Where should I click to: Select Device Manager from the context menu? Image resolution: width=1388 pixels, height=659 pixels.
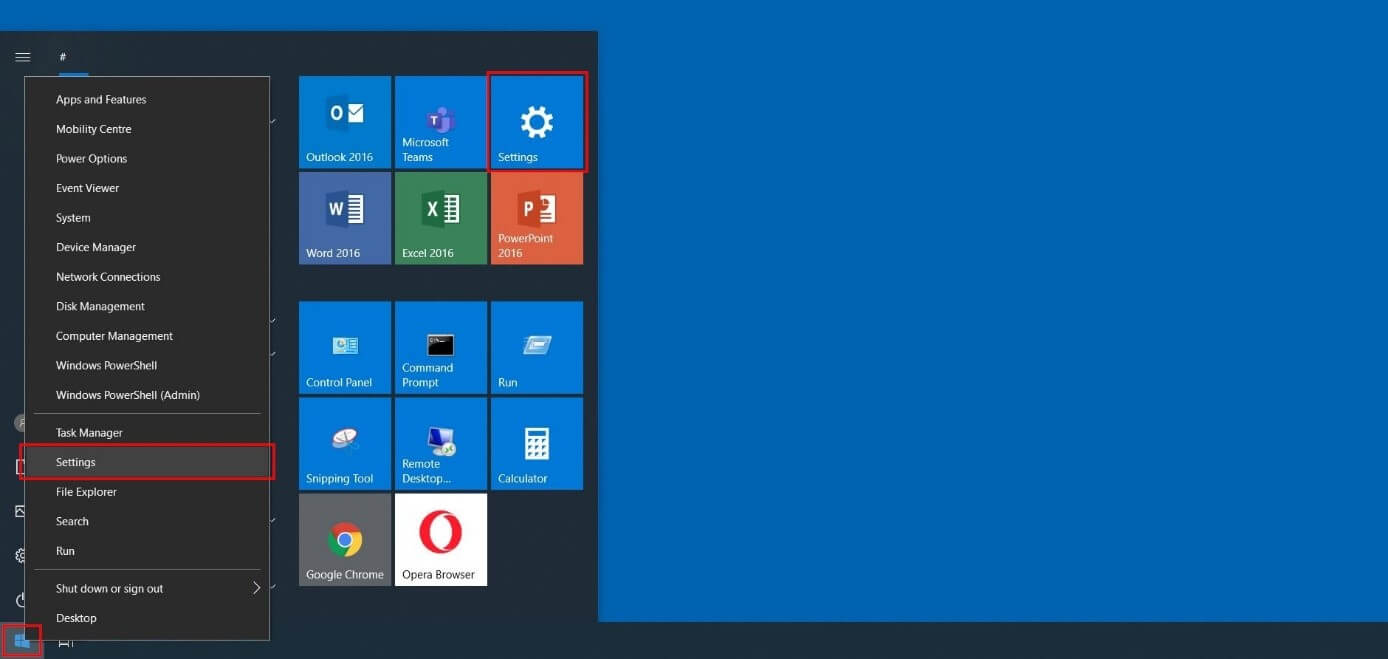96,247
